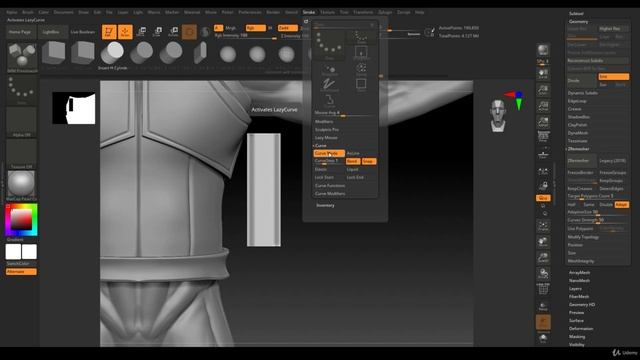Toggle the Bend option
Screen dimensions: 640x360
point(353,161)
